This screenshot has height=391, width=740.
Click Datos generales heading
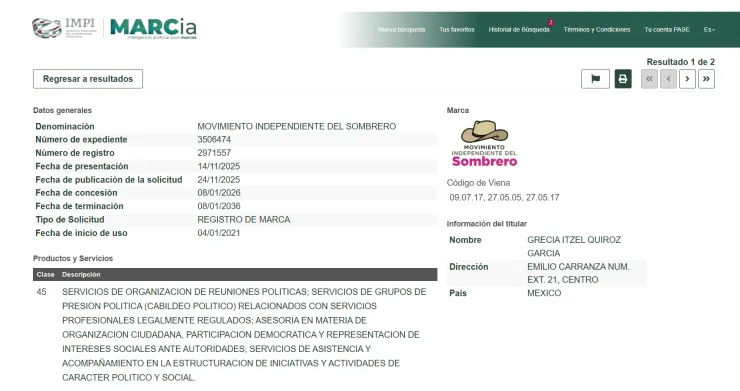tap(62, 110)
